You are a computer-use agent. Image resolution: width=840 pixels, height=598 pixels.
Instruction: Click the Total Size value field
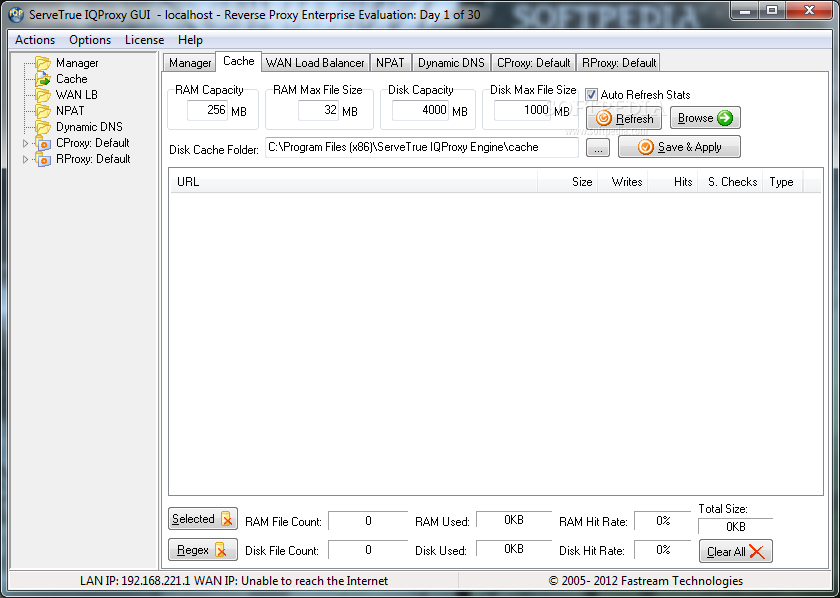[736, 527]
